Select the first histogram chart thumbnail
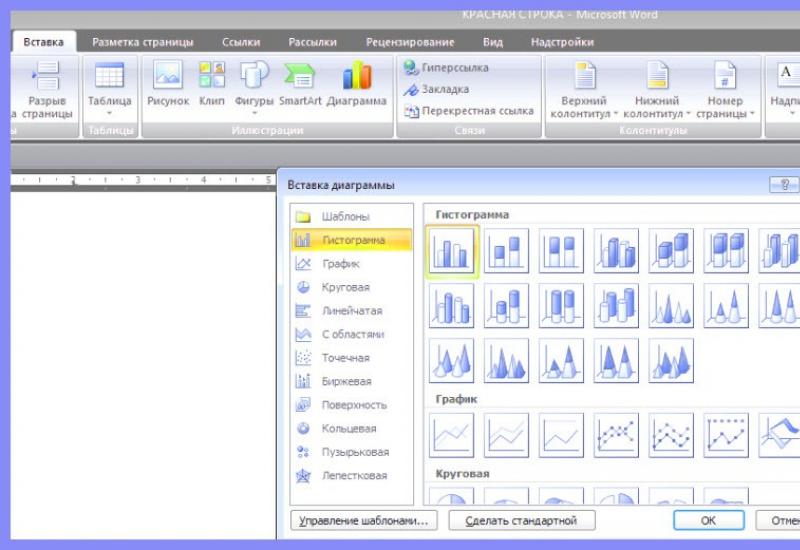 (x=453, y=250)
